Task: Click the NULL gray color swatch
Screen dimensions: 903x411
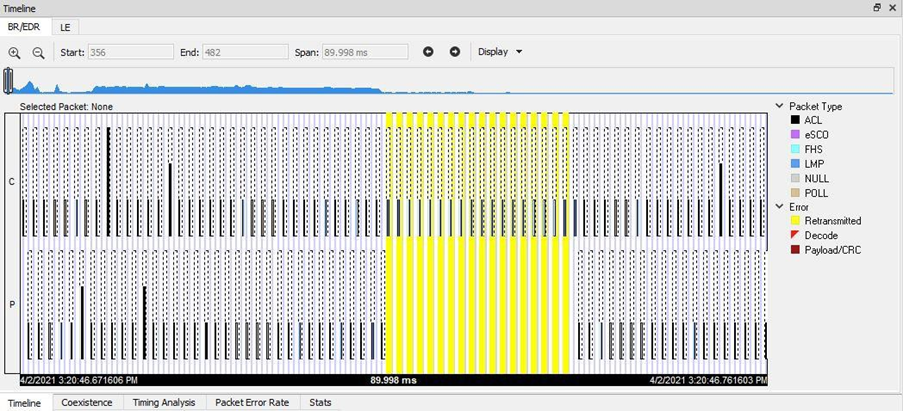Action: click(795, 178)
